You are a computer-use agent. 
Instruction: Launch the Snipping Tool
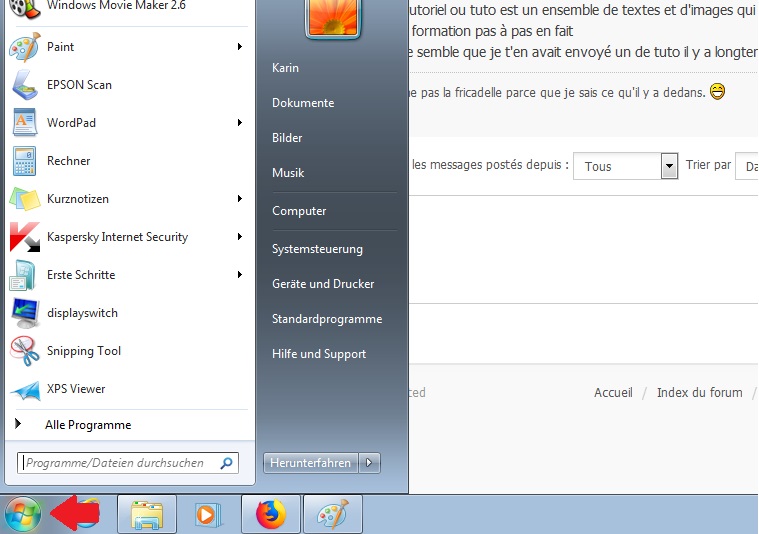click(x=83, y=351)
